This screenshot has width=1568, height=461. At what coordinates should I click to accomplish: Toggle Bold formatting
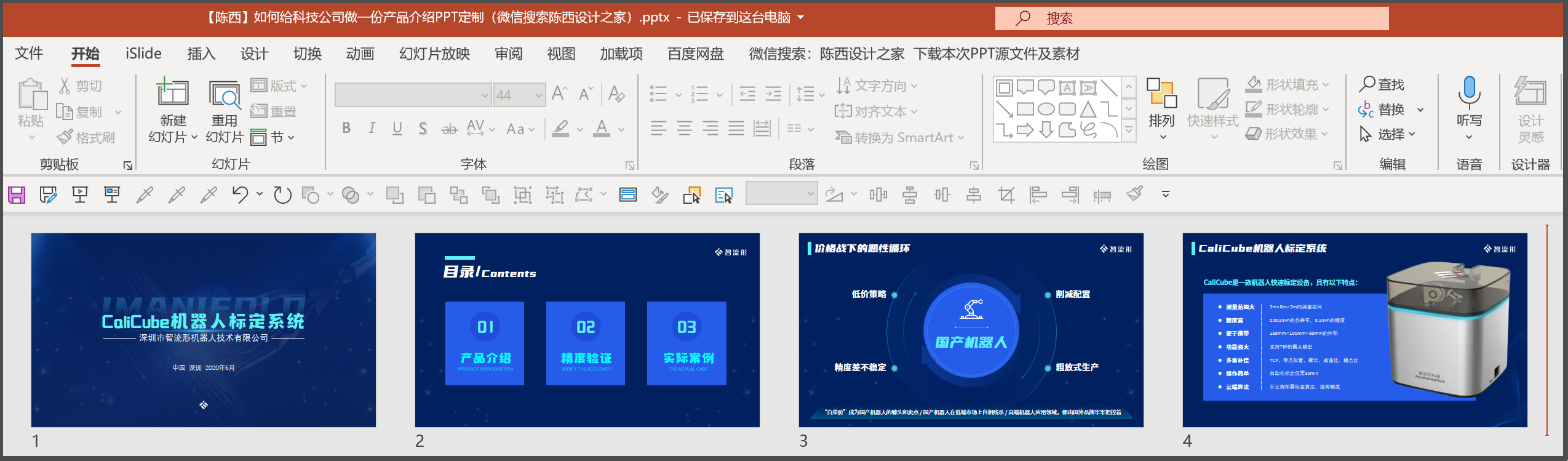tap(346, 128)
